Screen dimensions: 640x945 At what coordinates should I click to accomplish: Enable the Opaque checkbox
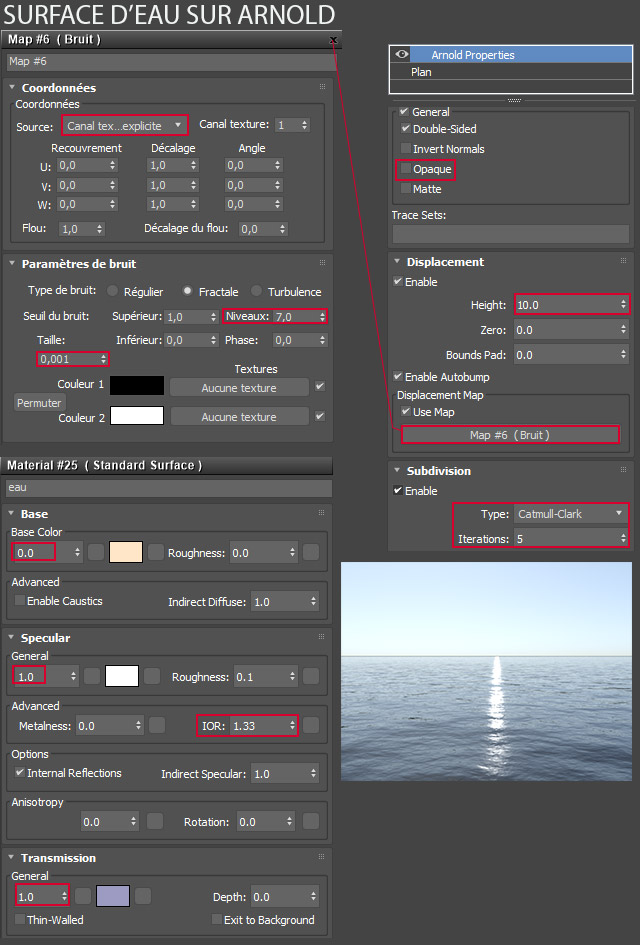405,170
